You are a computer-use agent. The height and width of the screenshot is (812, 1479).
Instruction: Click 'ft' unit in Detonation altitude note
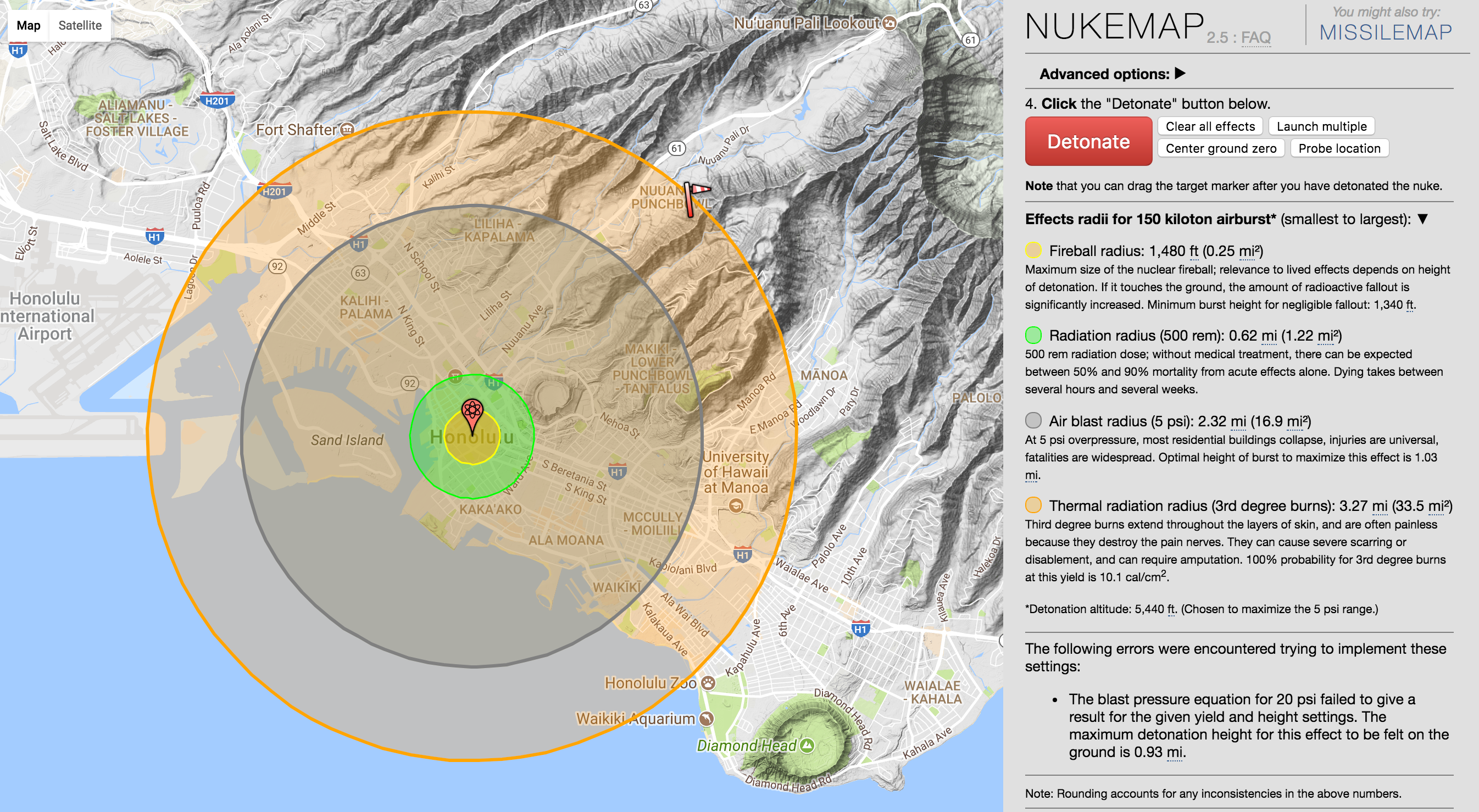(x=1171, y=609)
